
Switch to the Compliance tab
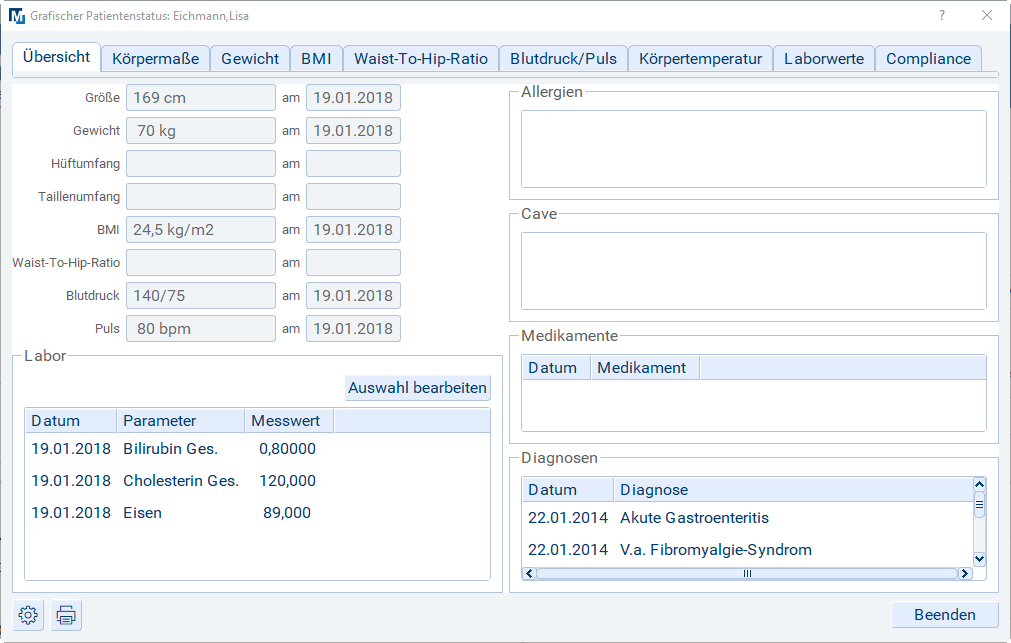(x=928, y=59)
